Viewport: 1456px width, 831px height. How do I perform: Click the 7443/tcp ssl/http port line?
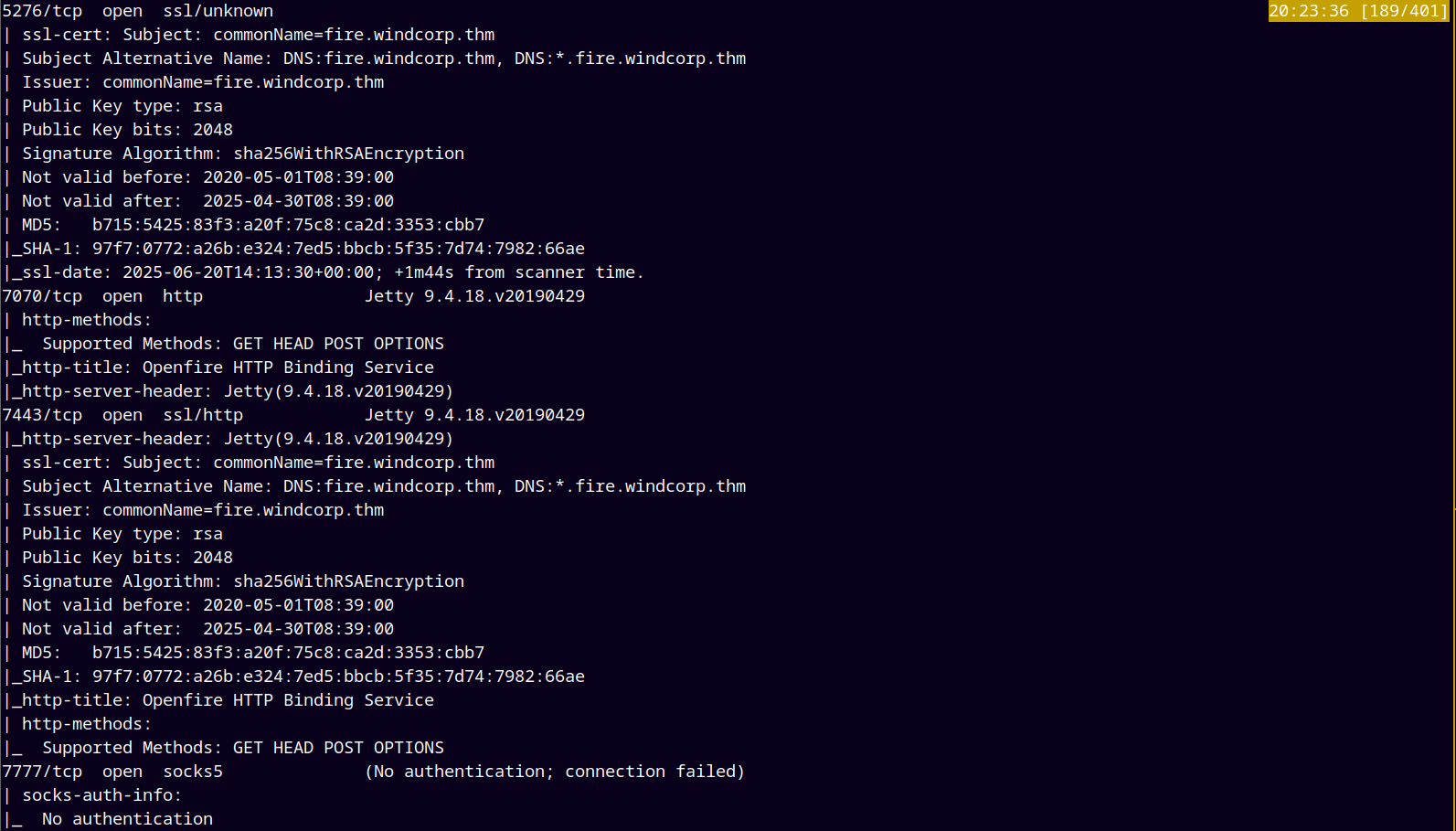(x=293, y=415)
